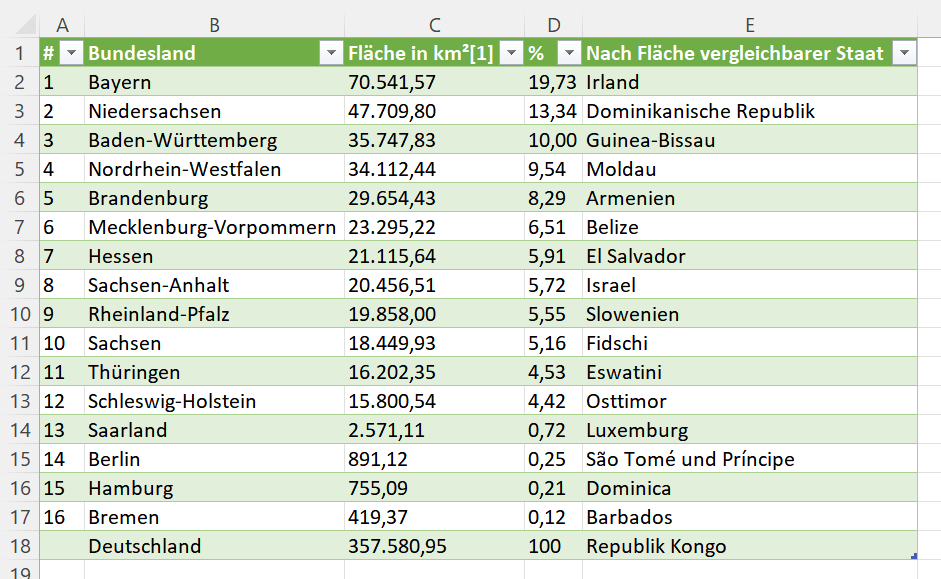Select column E header
The height and width of the screenshot is (579, 941).
pyautogui.click(x=750, y=25)
